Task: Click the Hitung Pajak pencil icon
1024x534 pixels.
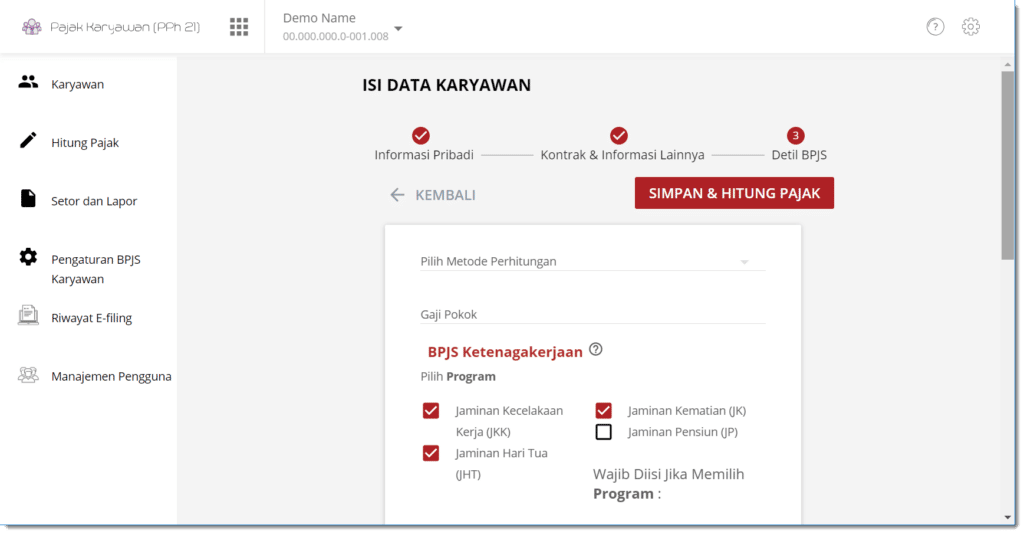Action: (x=28, y=140)
